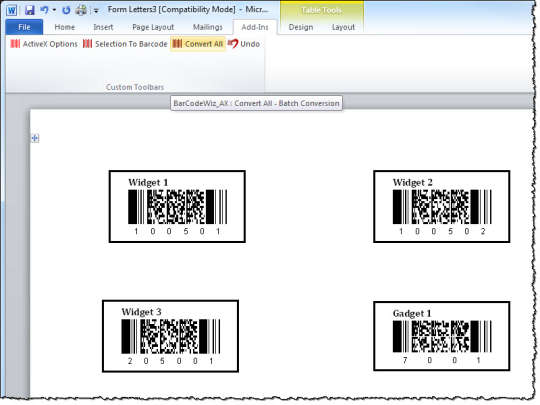540x405 pixels.
Task: Click the quick print icon
Action: [81, 10]
